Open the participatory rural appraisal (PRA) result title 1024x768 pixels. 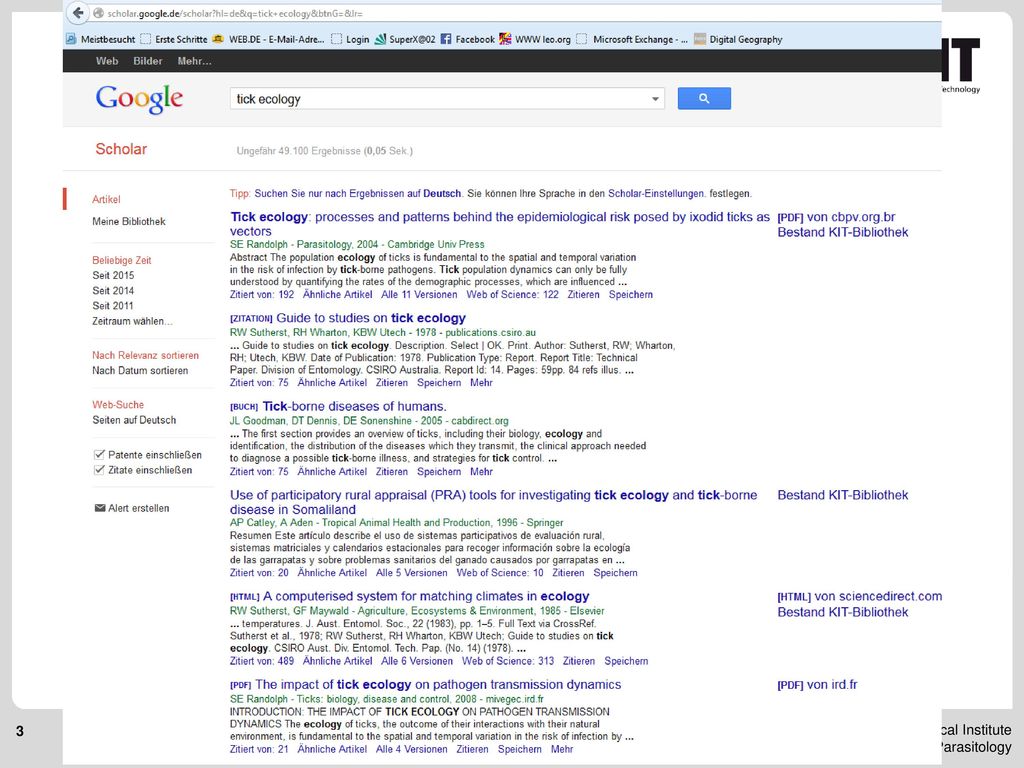click(x=493, y=502)
